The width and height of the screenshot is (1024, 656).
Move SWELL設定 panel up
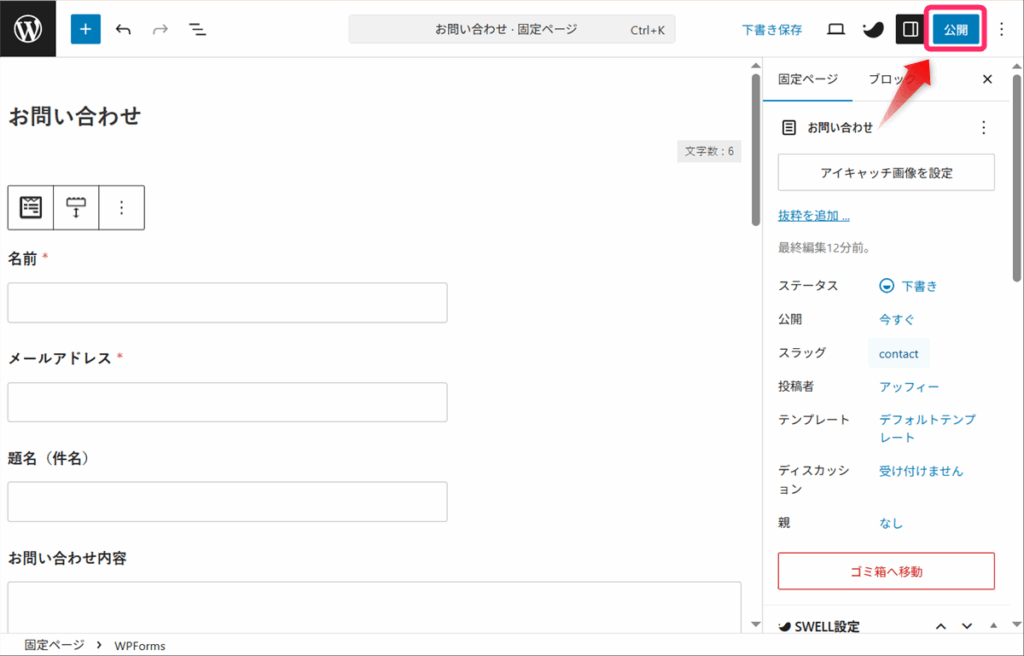pyautogui.click(x=941, y=627)
